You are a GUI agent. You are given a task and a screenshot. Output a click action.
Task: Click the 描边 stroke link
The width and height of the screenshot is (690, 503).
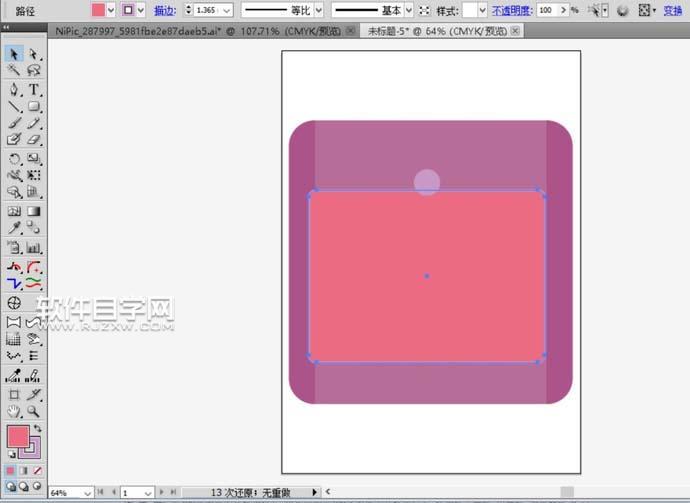pos(165,10)
